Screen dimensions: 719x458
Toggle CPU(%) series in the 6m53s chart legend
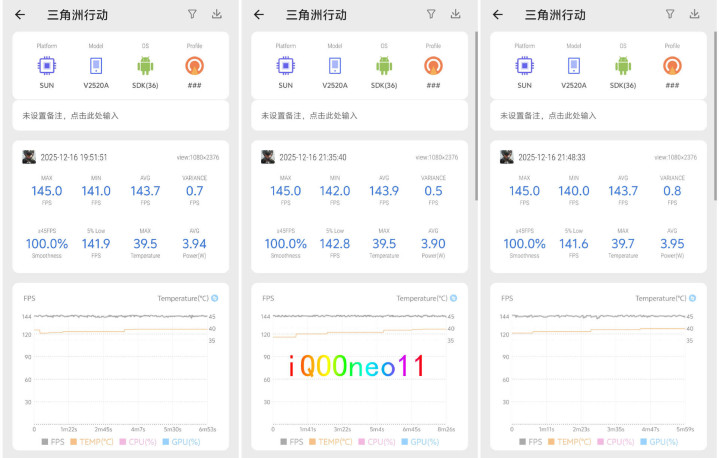pyautogui.click(x=138, y=442)
